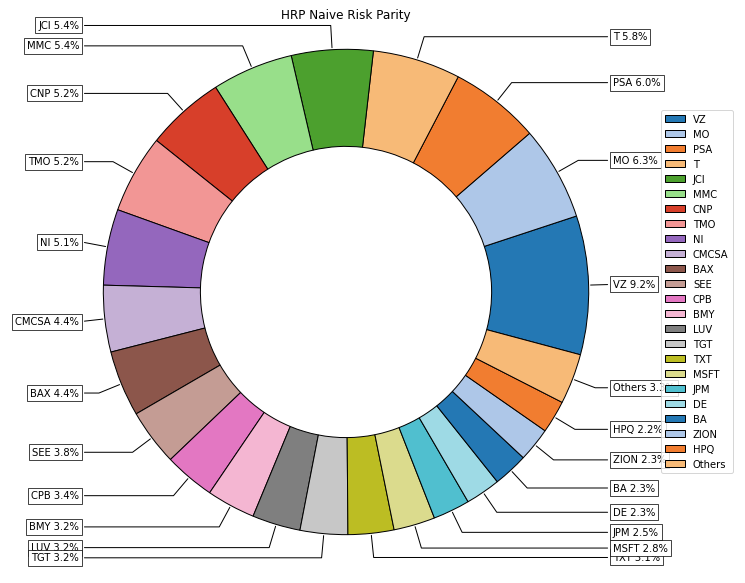The width and height of the screenshot is (745, 583).
Task: Click the TMO 5.2% callout label
Action: [x=54, y=162]
